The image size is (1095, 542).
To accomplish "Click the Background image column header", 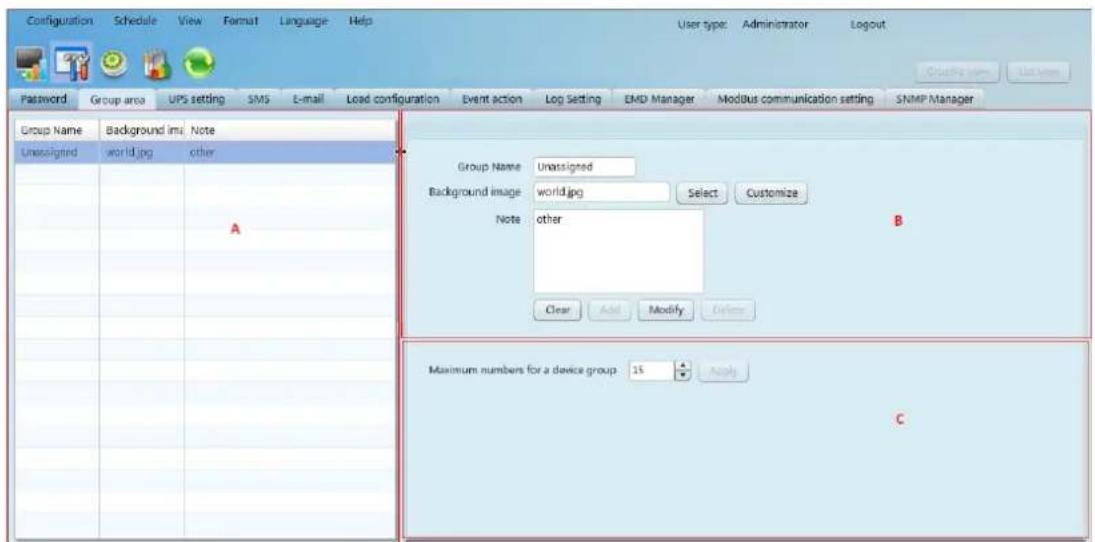I will click(142, 130).
